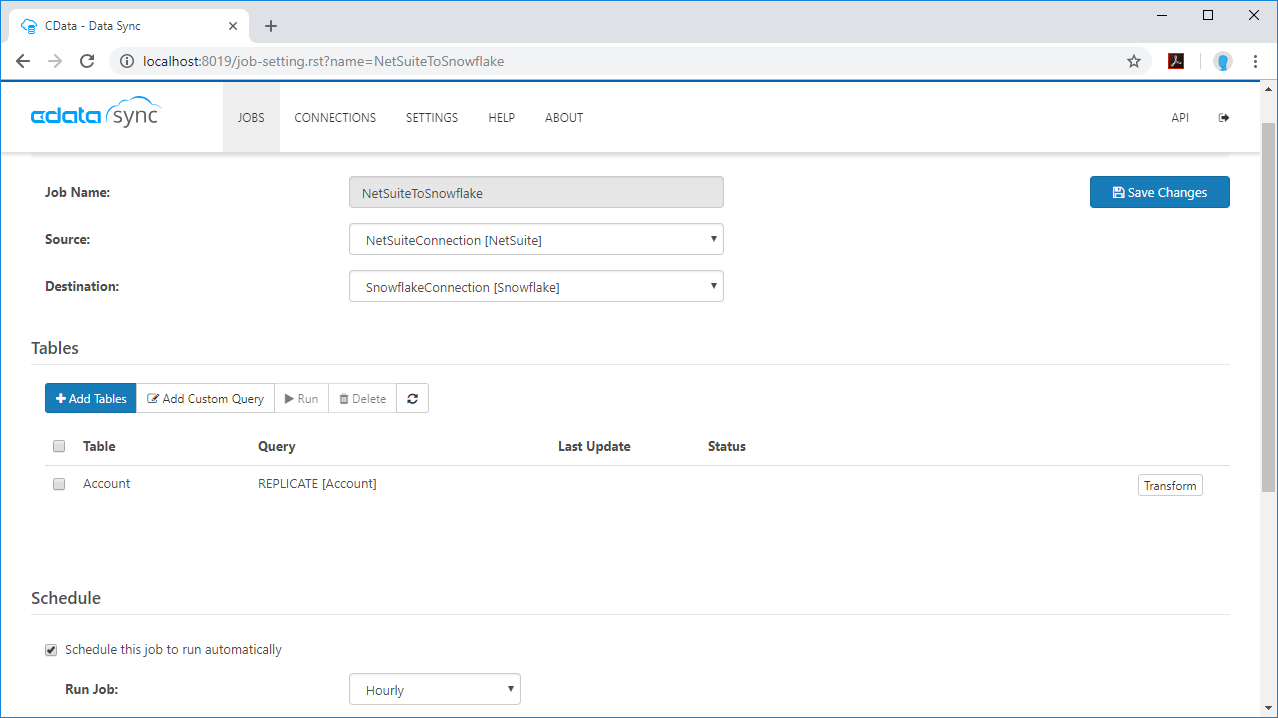This screenshot has width=1278, height=718.
Task: Check the Account table row checkbox
Action: click(59, 484)
